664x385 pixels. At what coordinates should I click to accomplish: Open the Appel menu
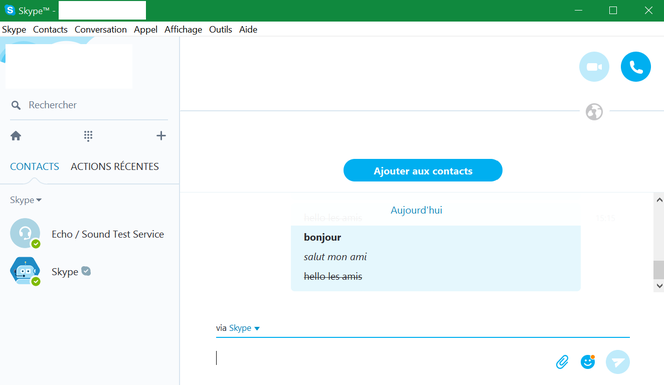[x=146, y=30]
